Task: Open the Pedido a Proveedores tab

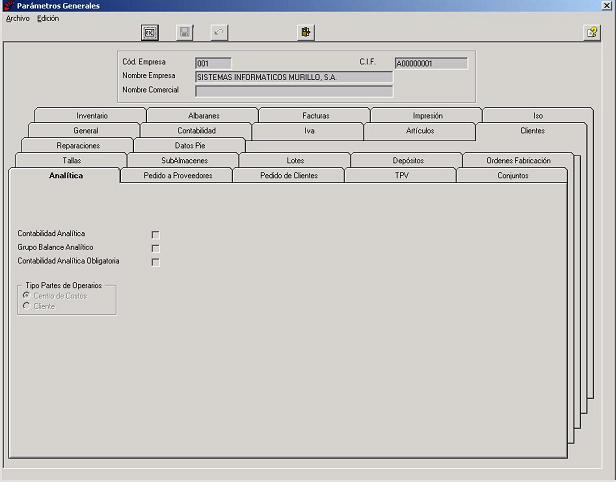Action: click(x=178, y=175)
